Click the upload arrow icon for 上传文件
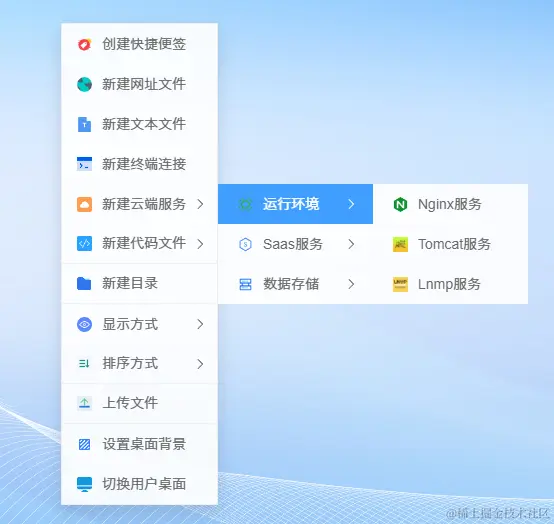The image size is (554, 524). 84,403
